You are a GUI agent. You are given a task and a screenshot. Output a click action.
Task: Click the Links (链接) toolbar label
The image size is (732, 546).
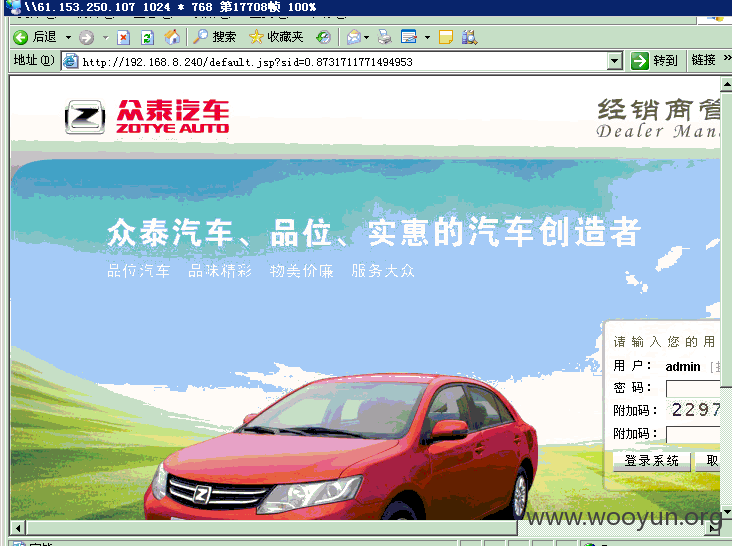click(703, 60)
